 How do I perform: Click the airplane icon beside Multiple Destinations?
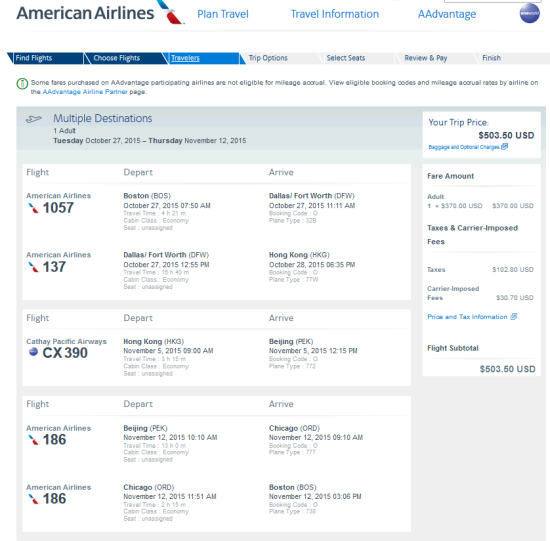click(x=34, y=119)
